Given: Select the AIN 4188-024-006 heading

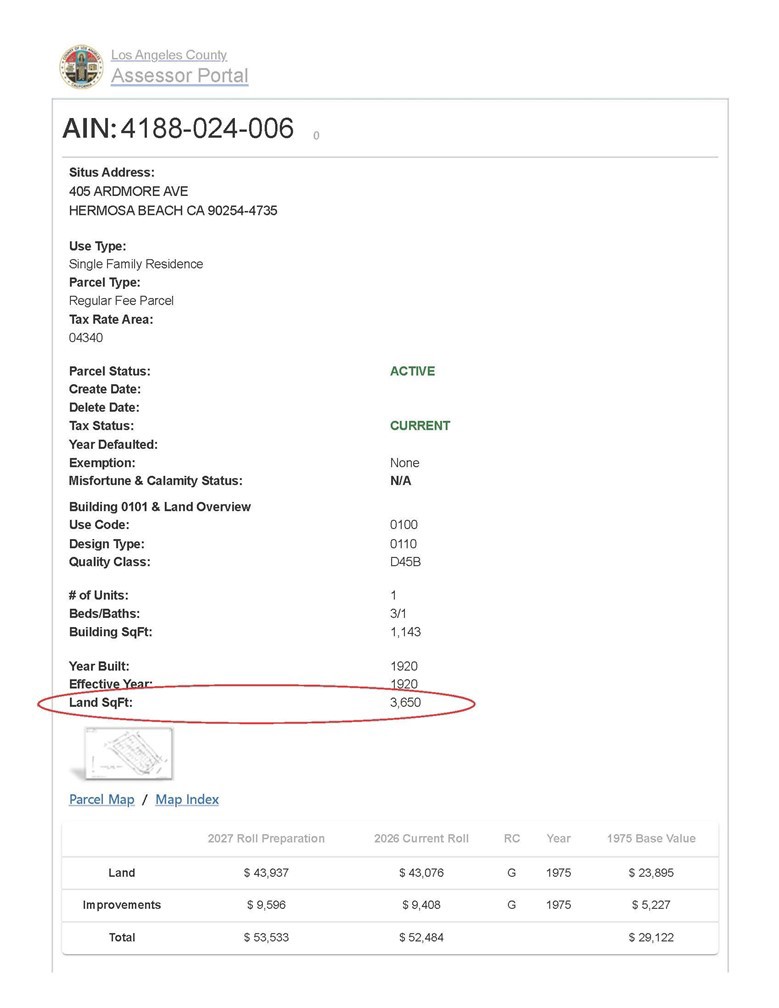Looking at the screenshot, I should coord(178,129).
